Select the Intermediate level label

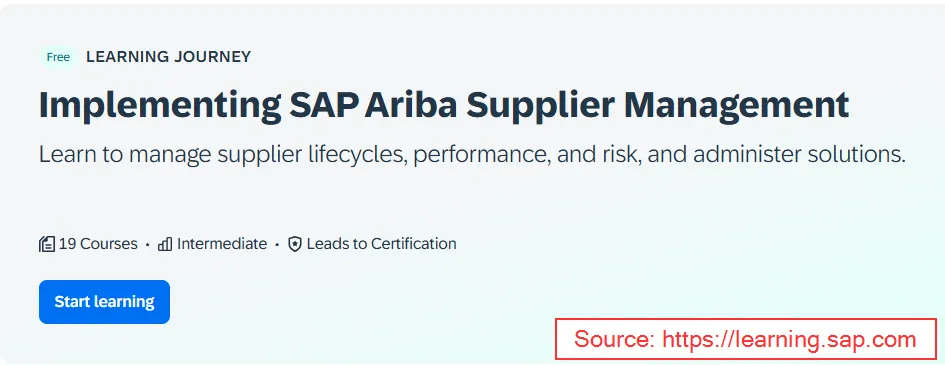click(222, 244)
